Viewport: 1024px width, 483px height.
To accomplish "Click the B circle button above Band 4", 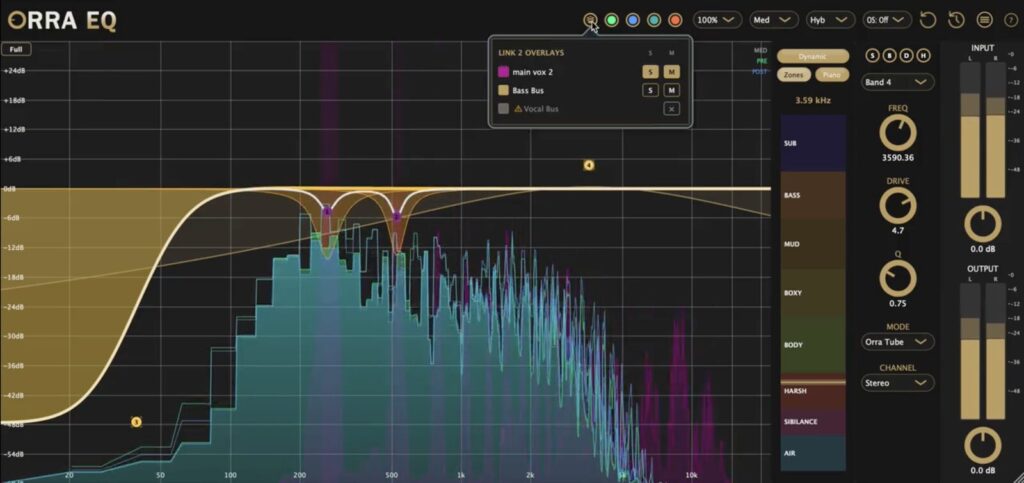I will (x=889, y=55).
